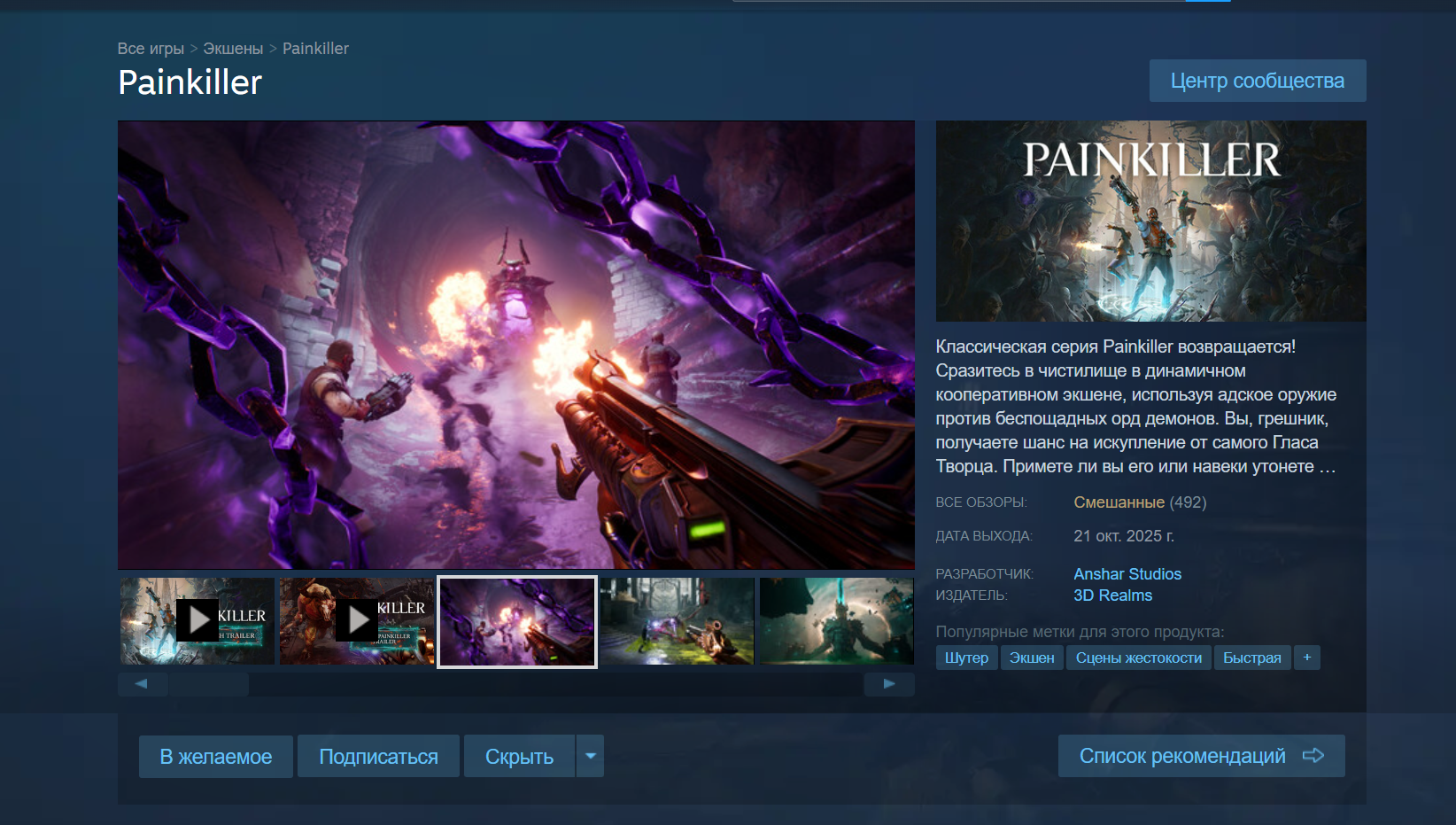Screen dimensions: 1456x825
Task: Click the plus button to add tags
Action: 1307,658
